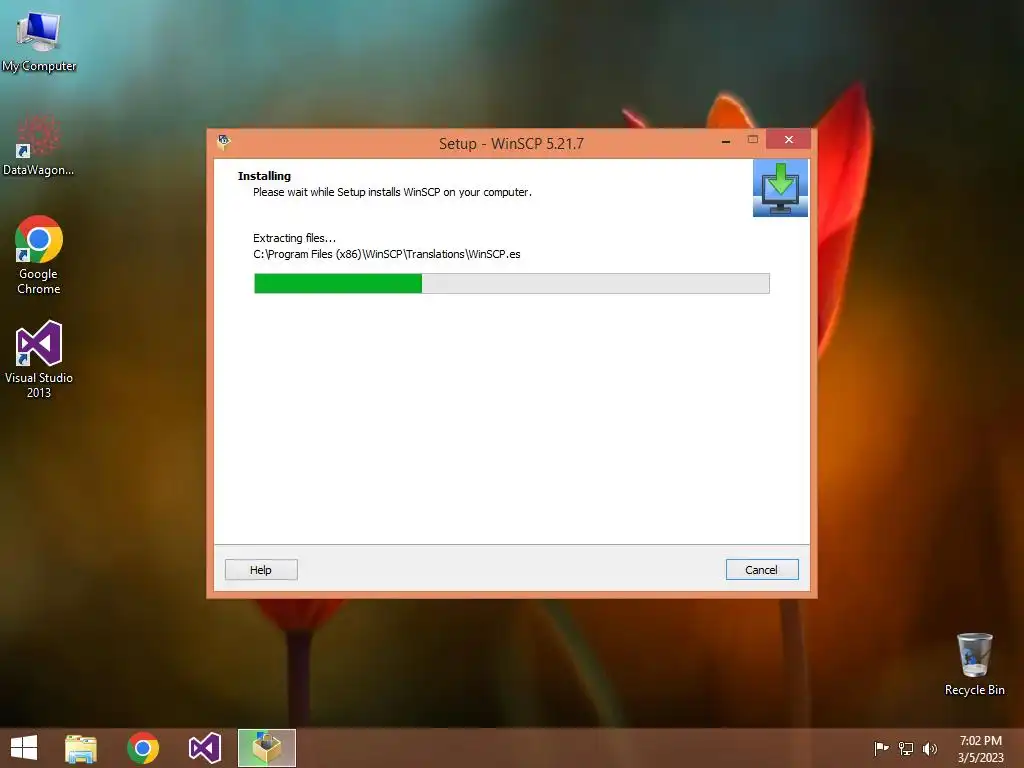Click the Windows Start button

tap(24, 748)
